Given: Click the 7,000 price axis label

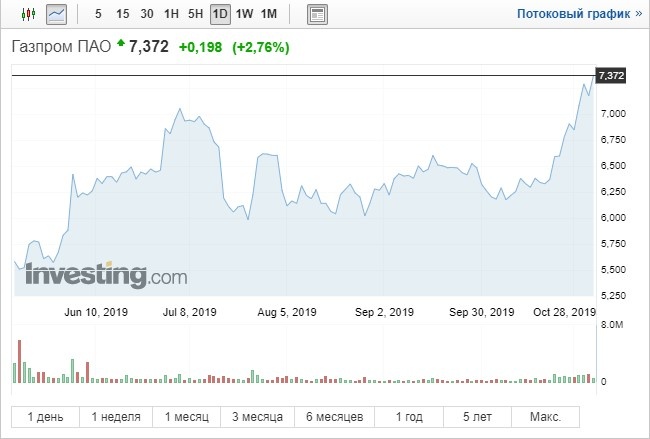Looking at the screenshot, I should tap(614, 114).
